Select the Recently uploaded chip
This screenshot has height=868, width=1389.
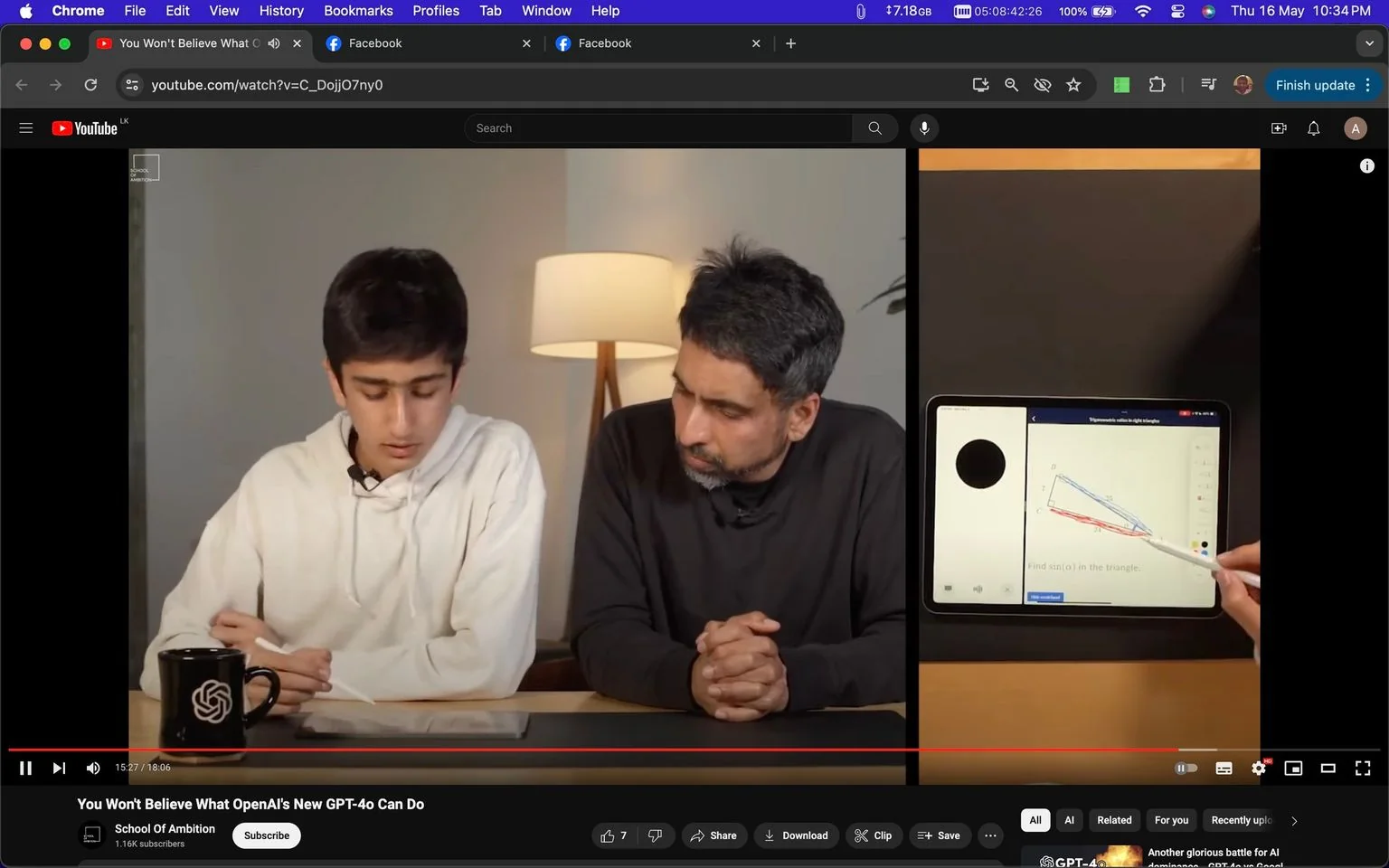(1241, 820)
